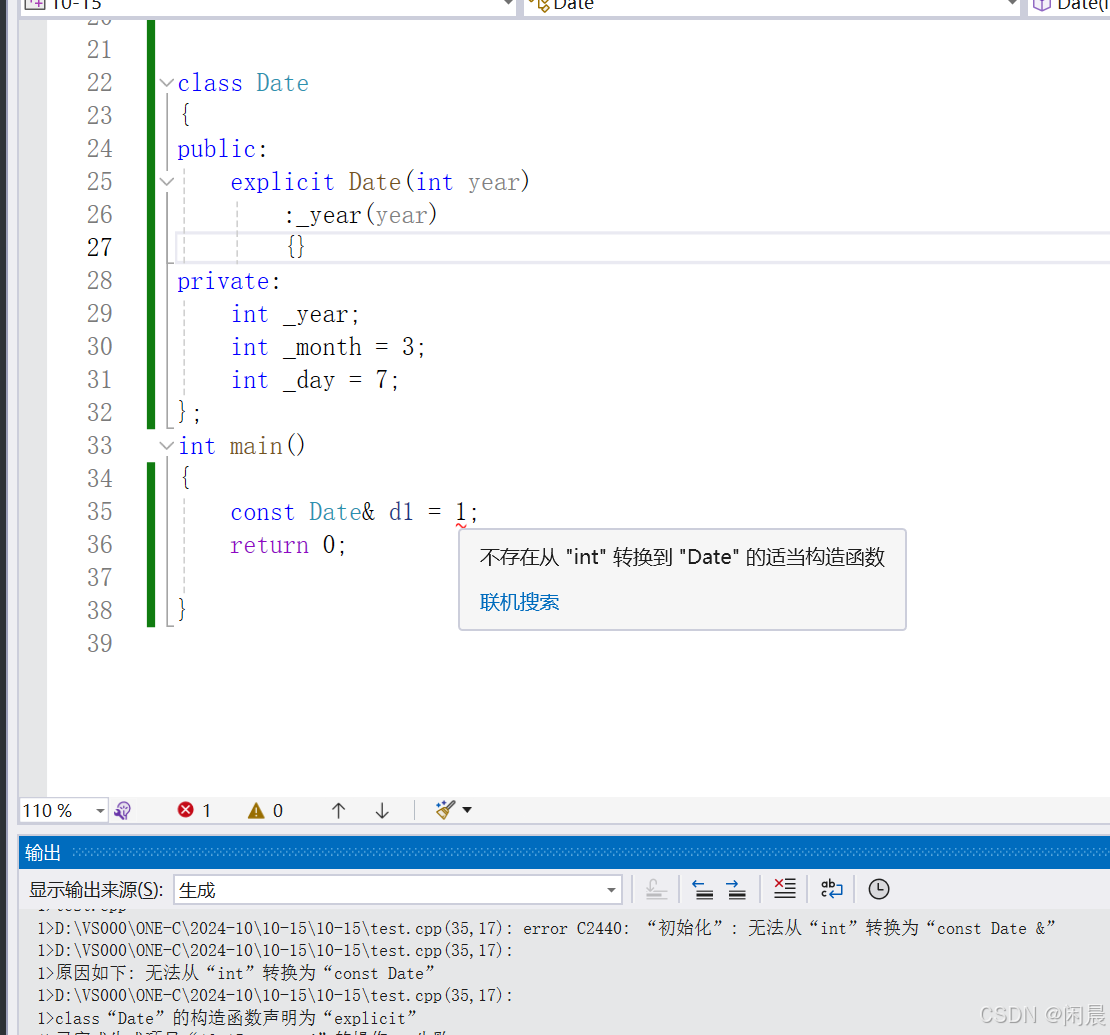1110x1035 pixels.
Task: Go to previous message in output
Action: 702,889
